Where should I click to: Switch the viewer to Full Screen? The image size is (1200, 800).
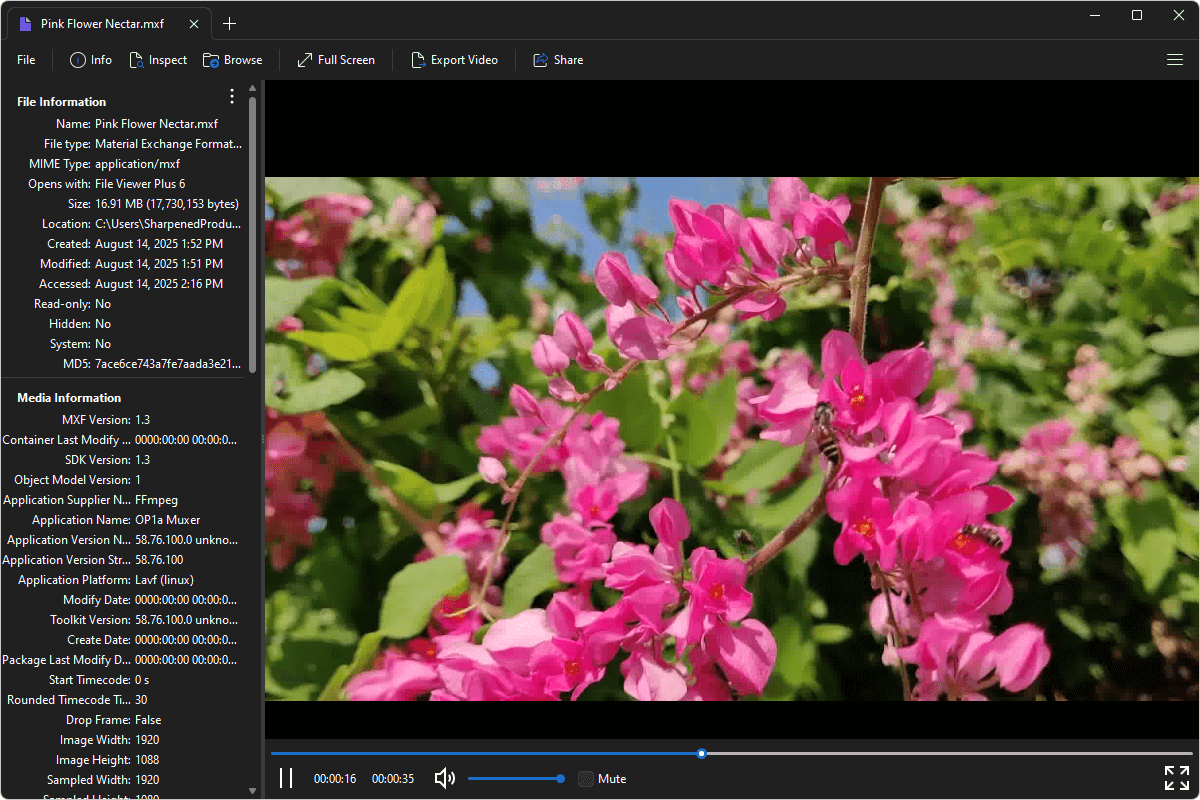coord(336,60)
